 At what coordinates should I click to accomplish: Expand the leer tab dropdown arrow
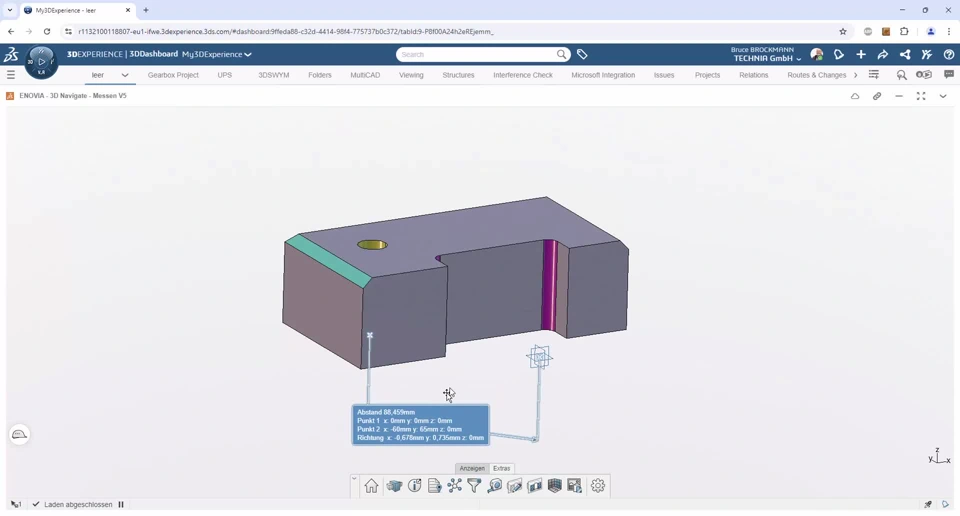pos(125,75)
